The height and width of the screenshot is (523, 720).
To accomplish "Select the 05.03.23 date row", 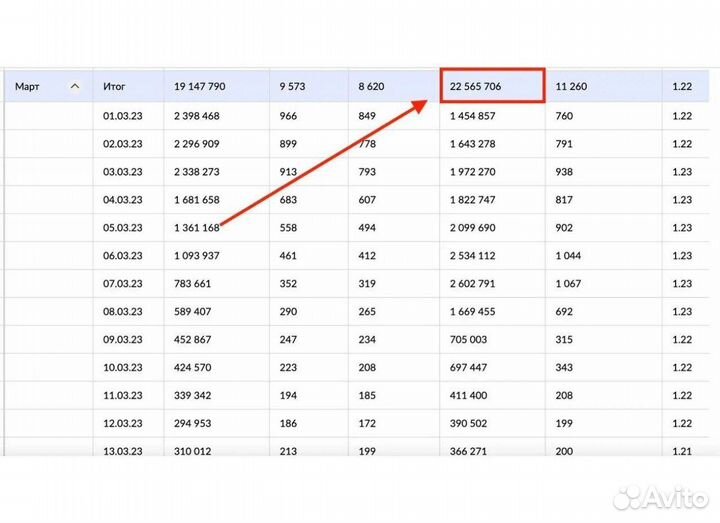I will click(x=123, y=228).
